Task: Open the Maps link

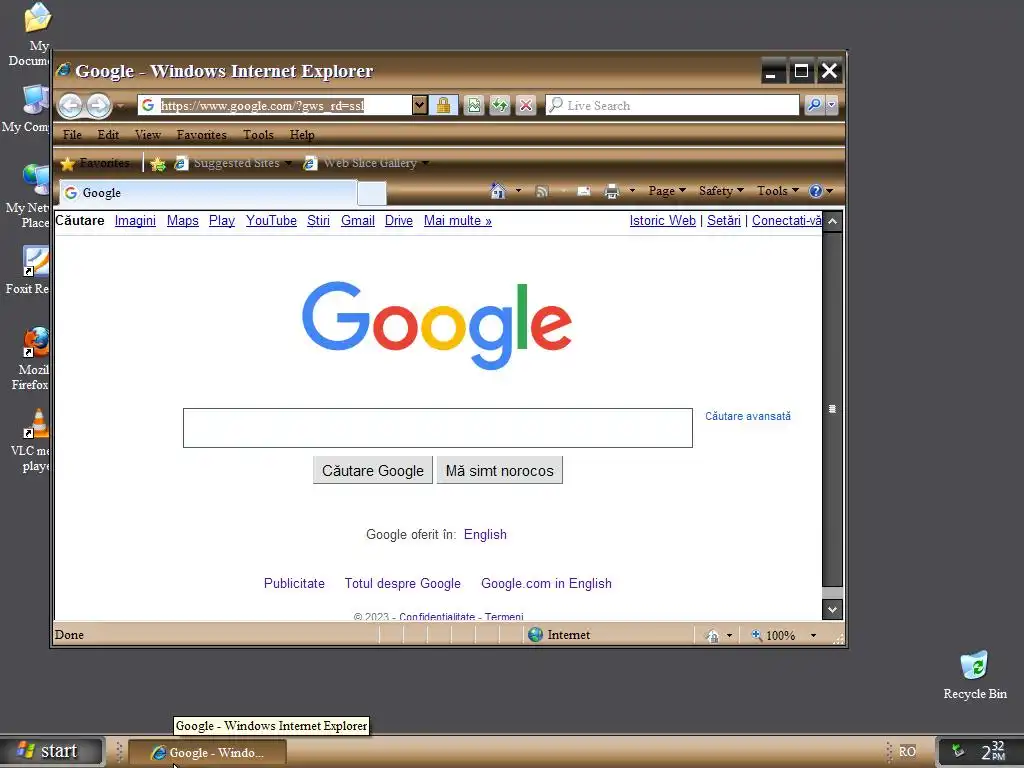Action: 183,221
